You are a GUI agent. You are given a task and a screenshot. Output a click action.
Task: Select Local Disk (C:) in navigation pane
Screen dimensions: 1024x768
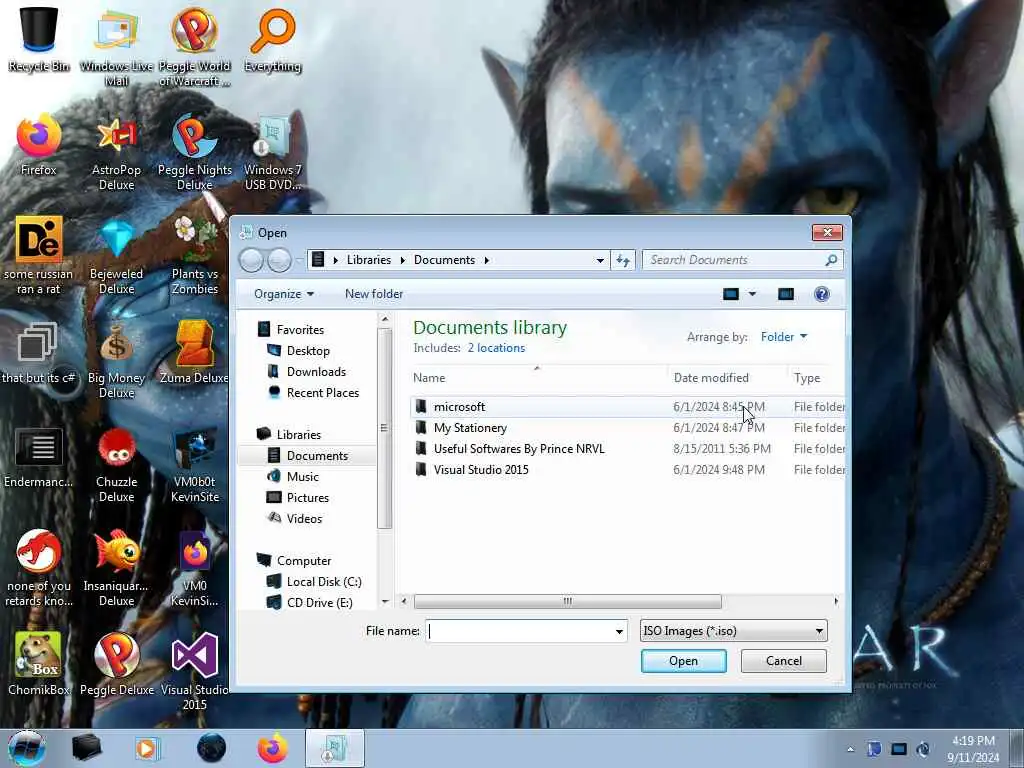[324, 582]
